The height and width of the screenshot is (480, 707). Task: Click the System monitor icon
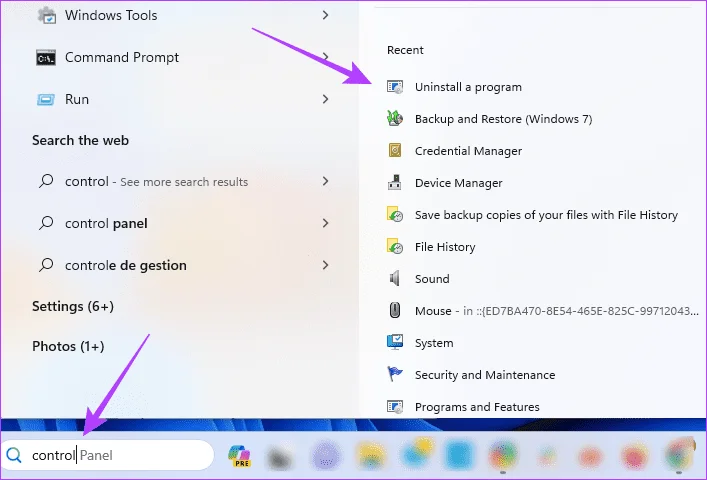point(395,343)
